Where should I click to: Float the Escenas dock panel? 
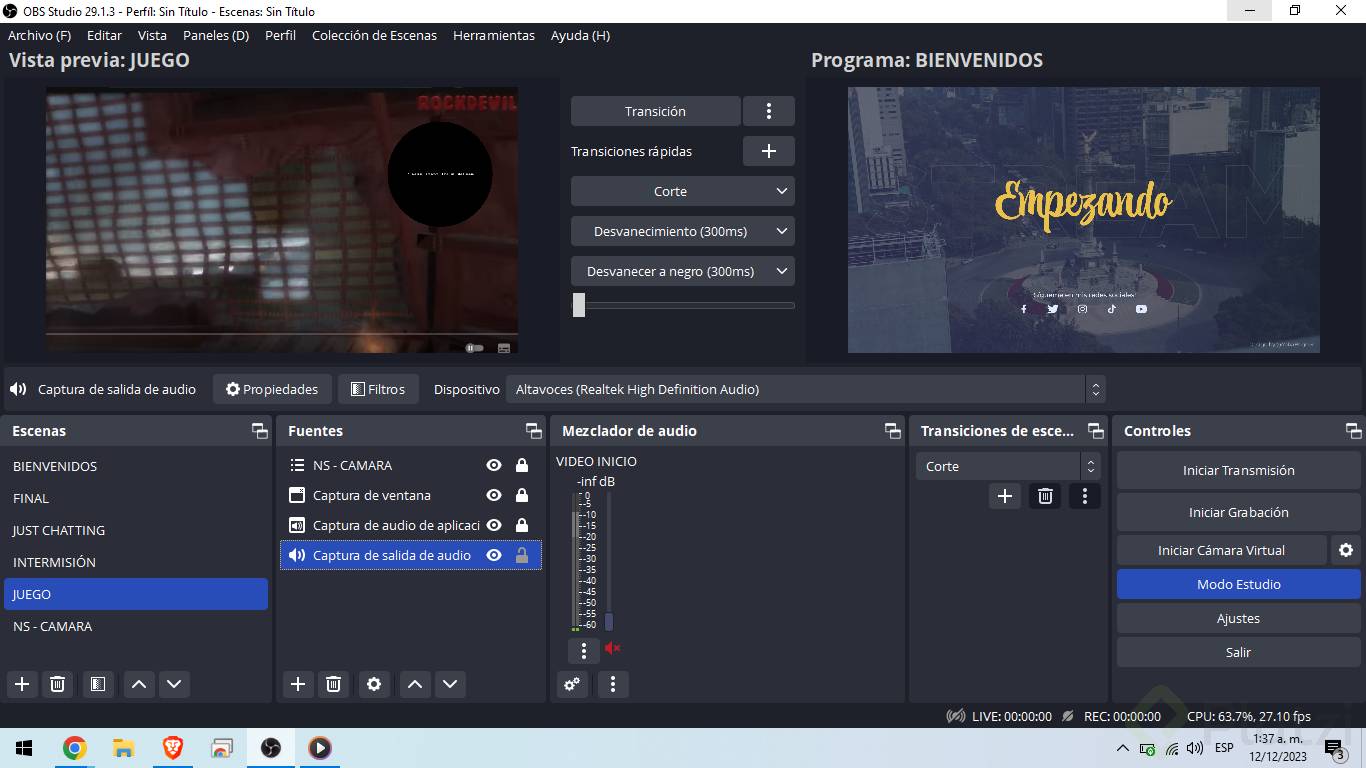click(260, 431)
